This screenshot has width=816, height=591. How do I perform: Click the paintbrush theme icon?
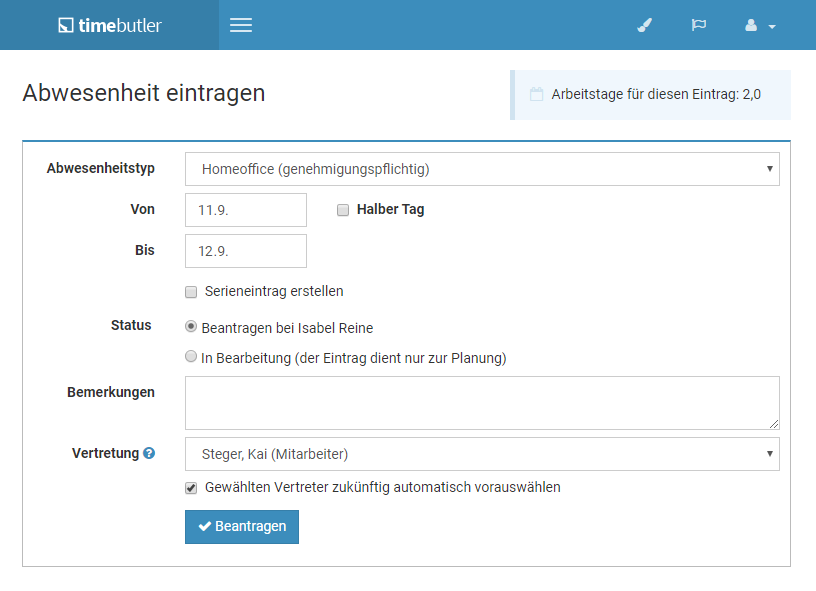pos(645,25)
